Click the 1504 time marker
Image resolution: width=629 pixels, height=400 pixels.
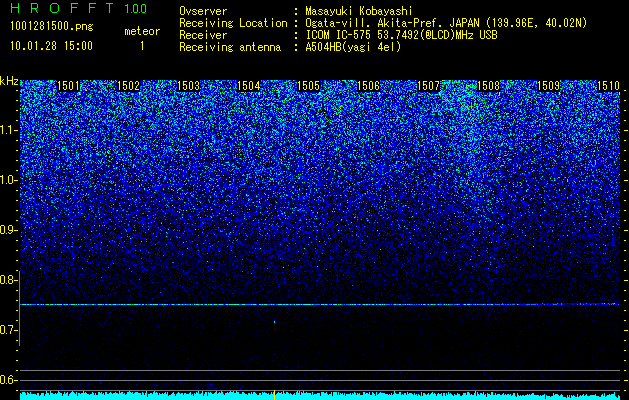[x=249, y=86]
